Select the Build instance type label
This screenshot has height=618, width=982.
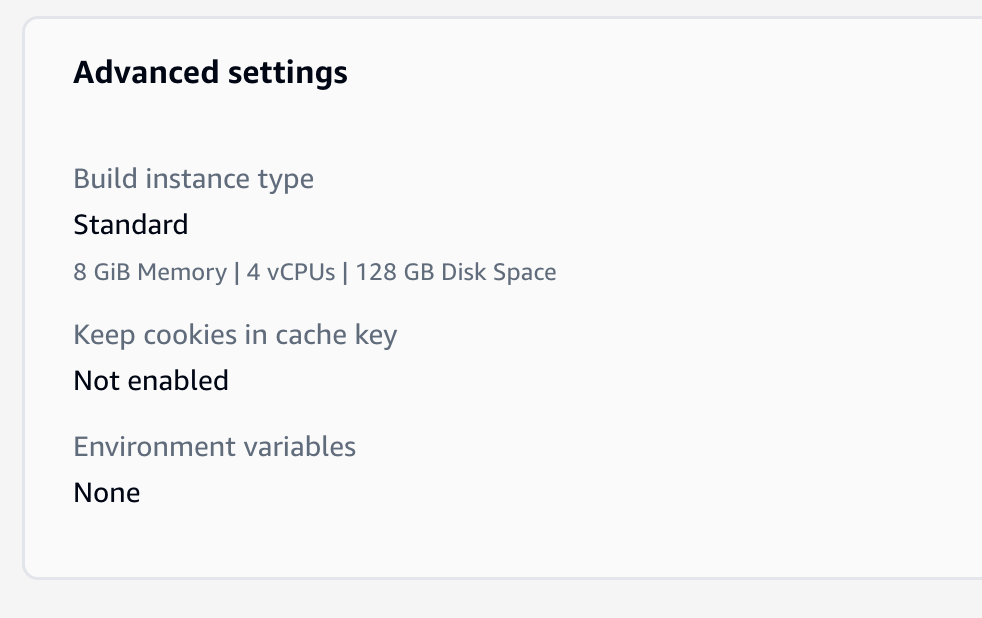[193, 179]
